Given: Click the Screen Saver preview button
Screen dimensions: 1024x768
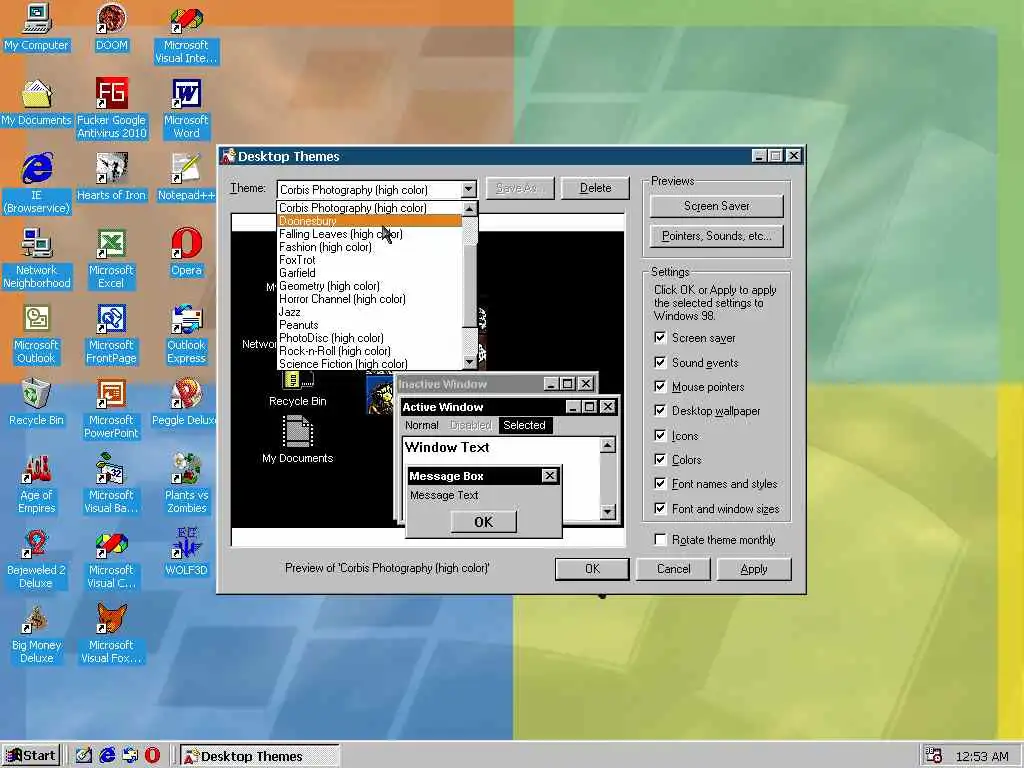Looking at the screenshot, I should point(716,206).
